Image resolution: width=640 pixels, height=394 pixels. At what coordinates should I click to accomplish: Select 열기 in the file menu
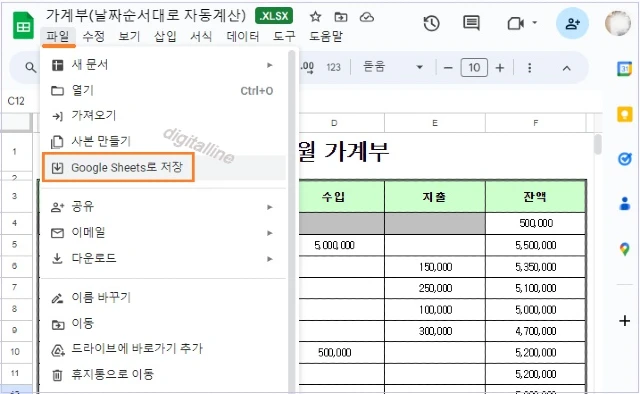coord(163,90)
